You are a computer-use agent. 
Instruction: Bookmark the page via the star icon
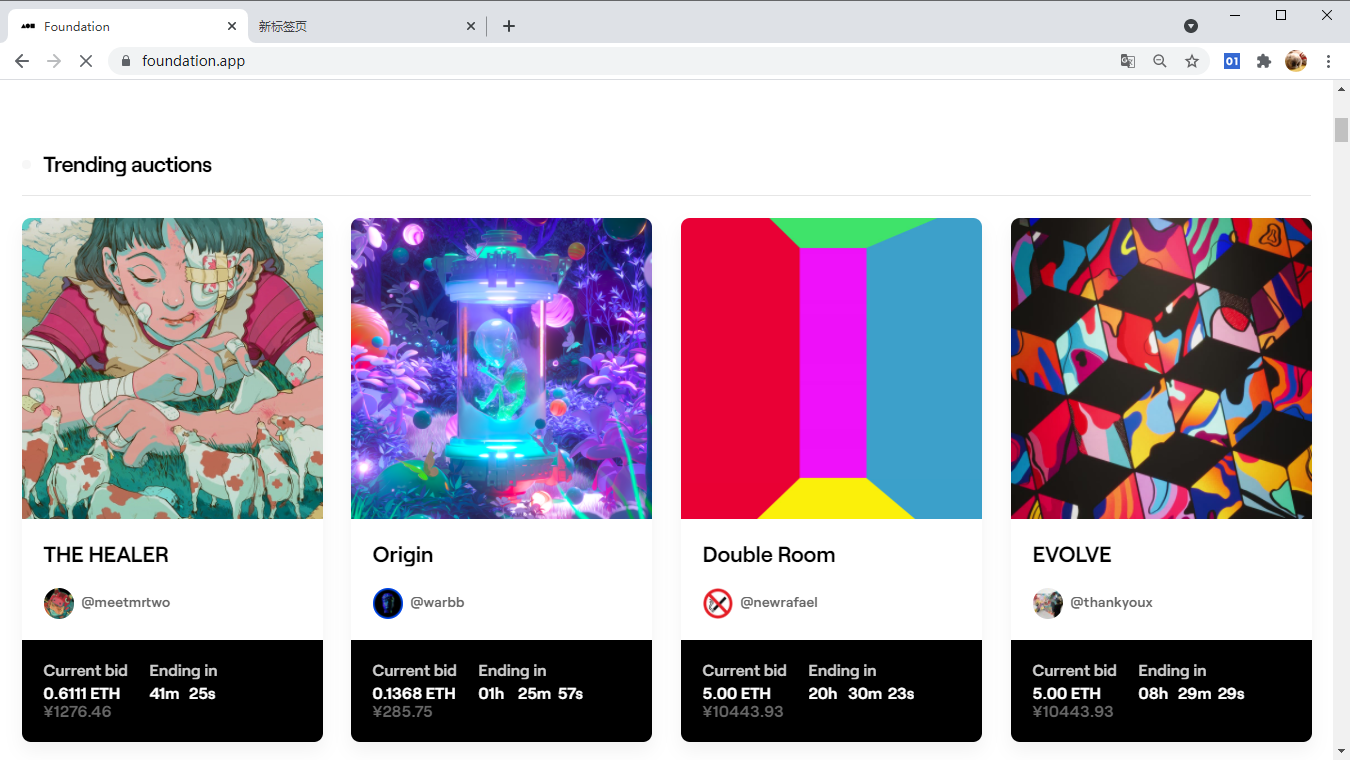coord(1192,61)
